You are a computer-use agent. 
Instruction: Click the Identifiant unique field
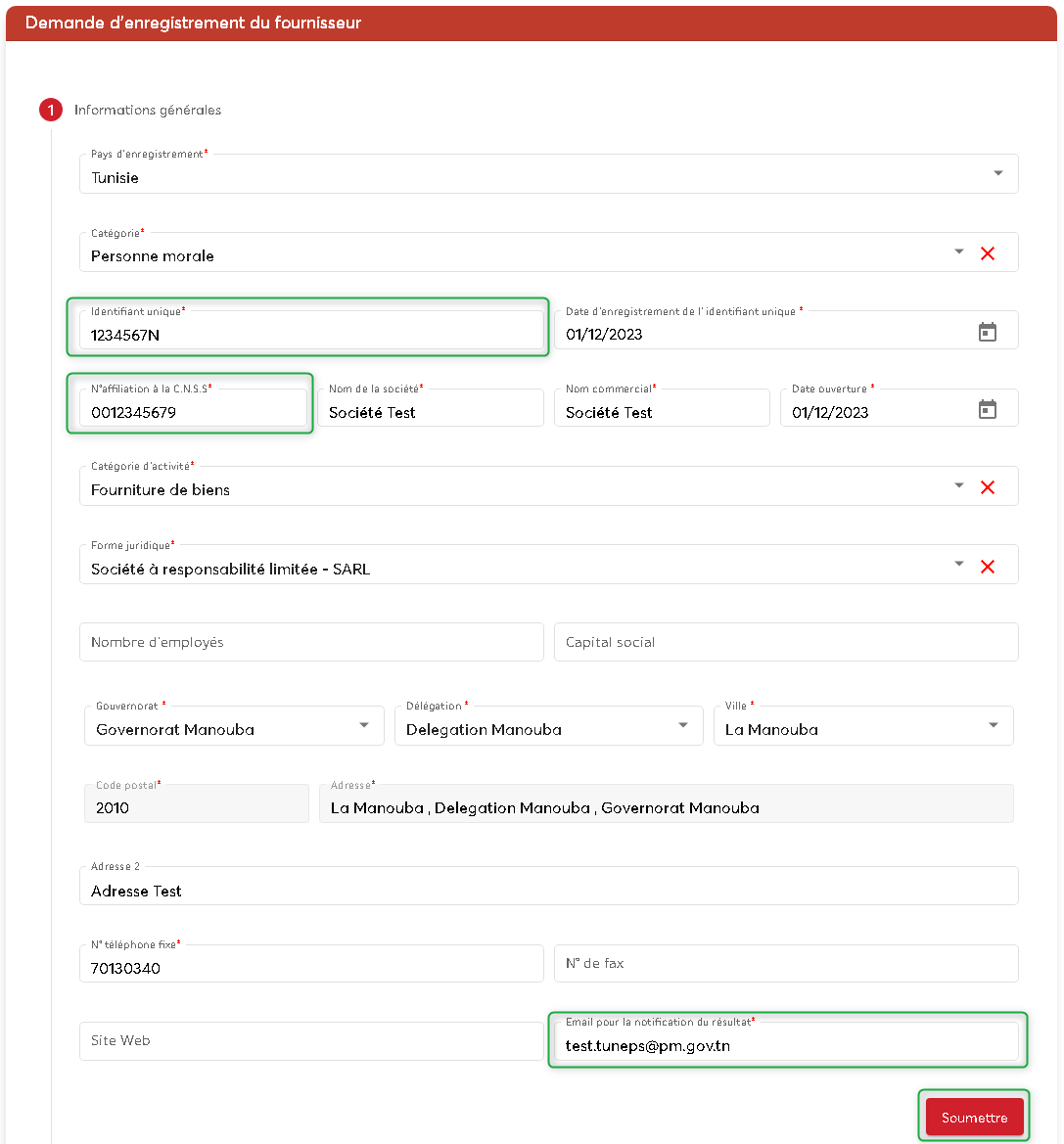tap(311, 334)
